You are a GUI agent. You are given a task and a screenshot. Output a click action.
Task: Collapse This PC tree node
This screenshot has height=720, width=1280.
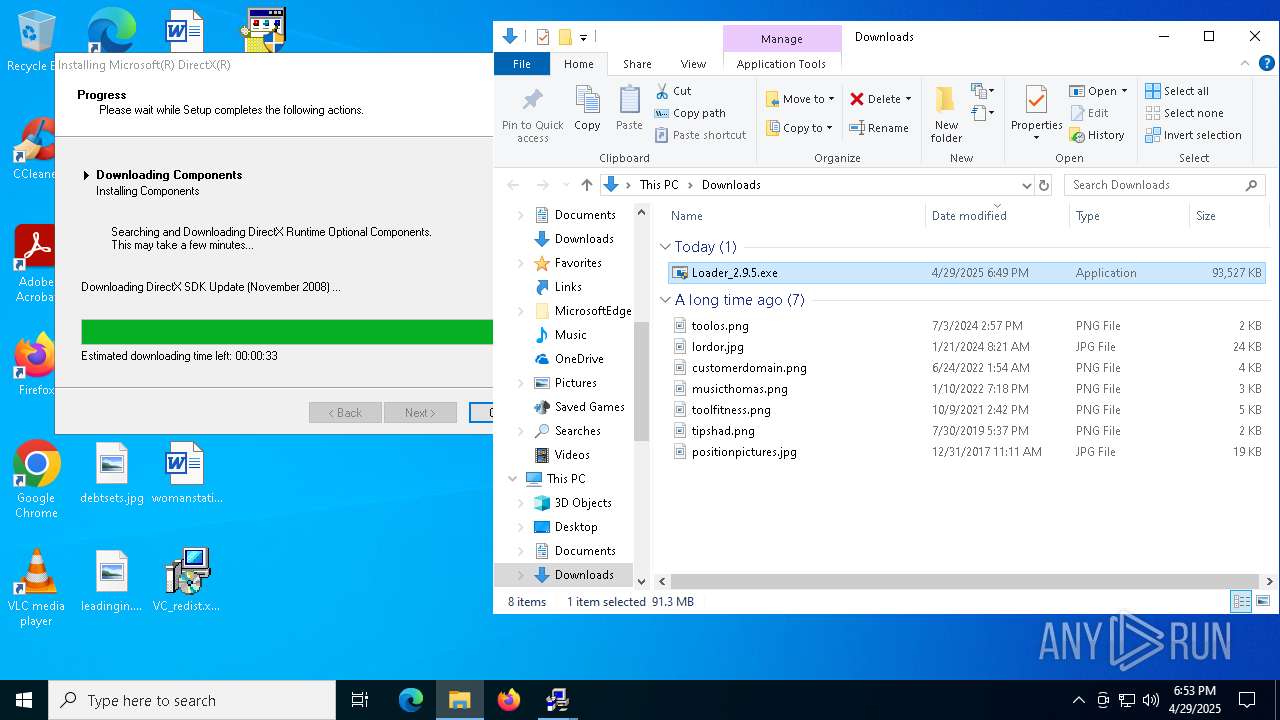pyautogui.click(x=513, y=479)
